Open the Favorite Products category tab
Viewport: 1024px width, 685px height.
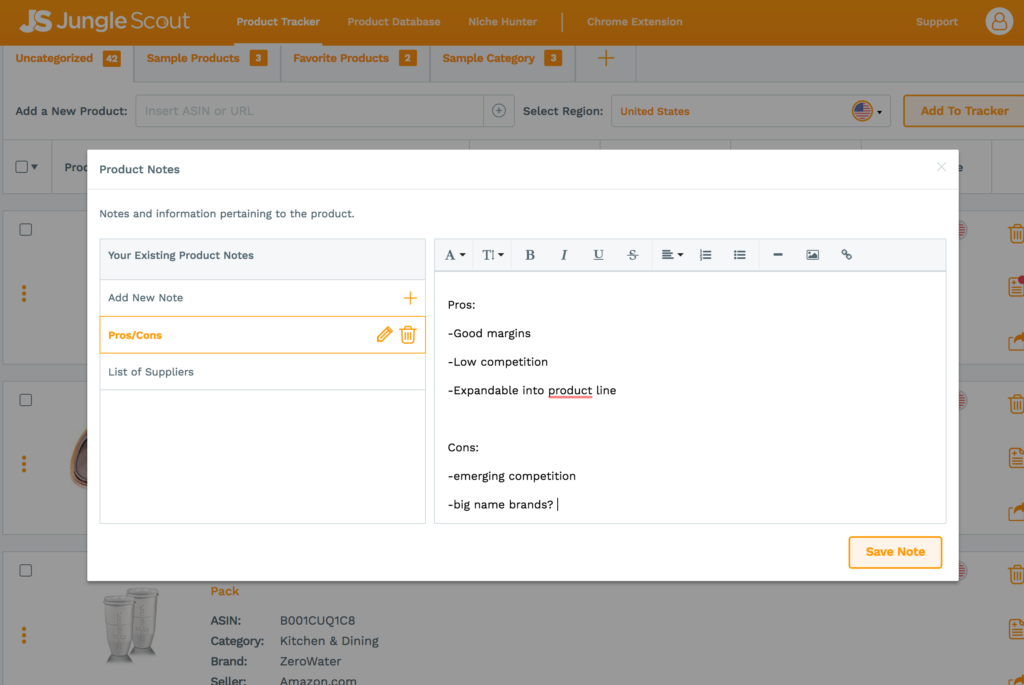pyautogui.click(x=341, y=58)
